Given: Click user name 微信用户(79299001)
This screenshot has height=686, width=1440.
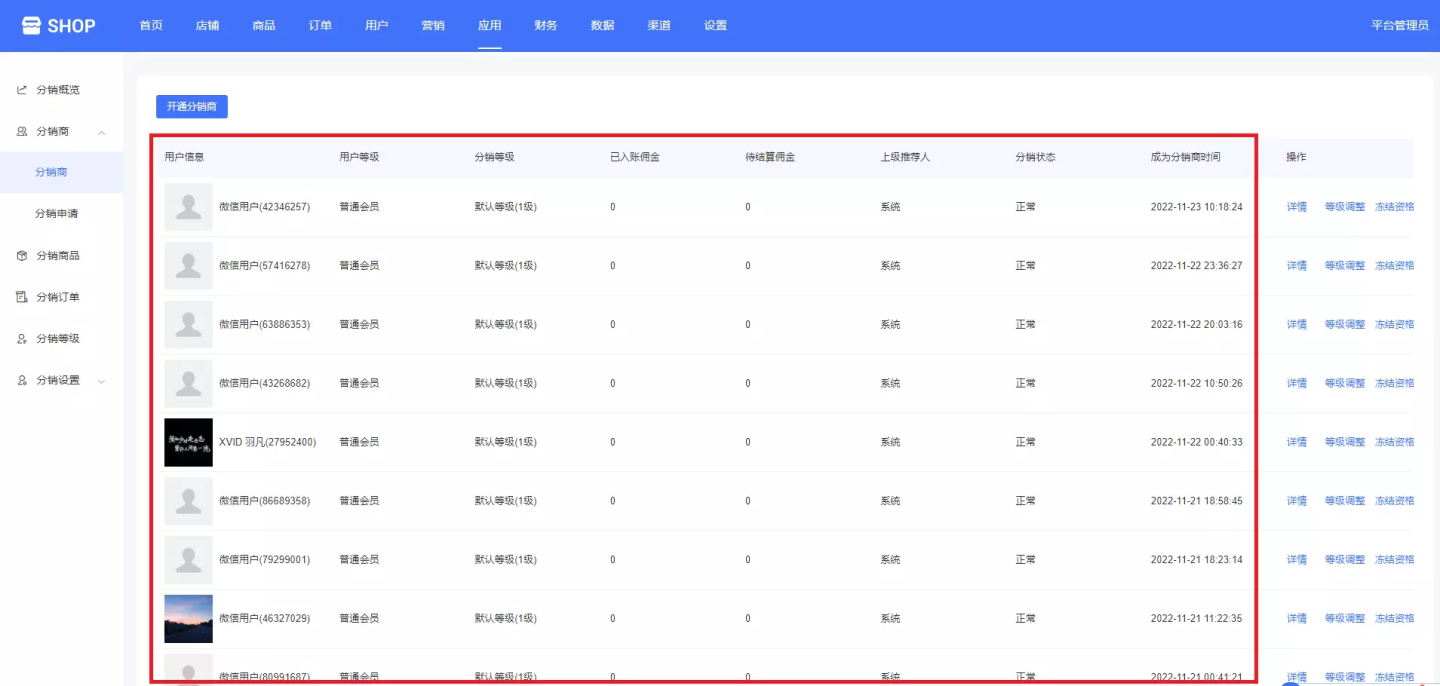Looking at the screenshot, I should tap(265, 560).
